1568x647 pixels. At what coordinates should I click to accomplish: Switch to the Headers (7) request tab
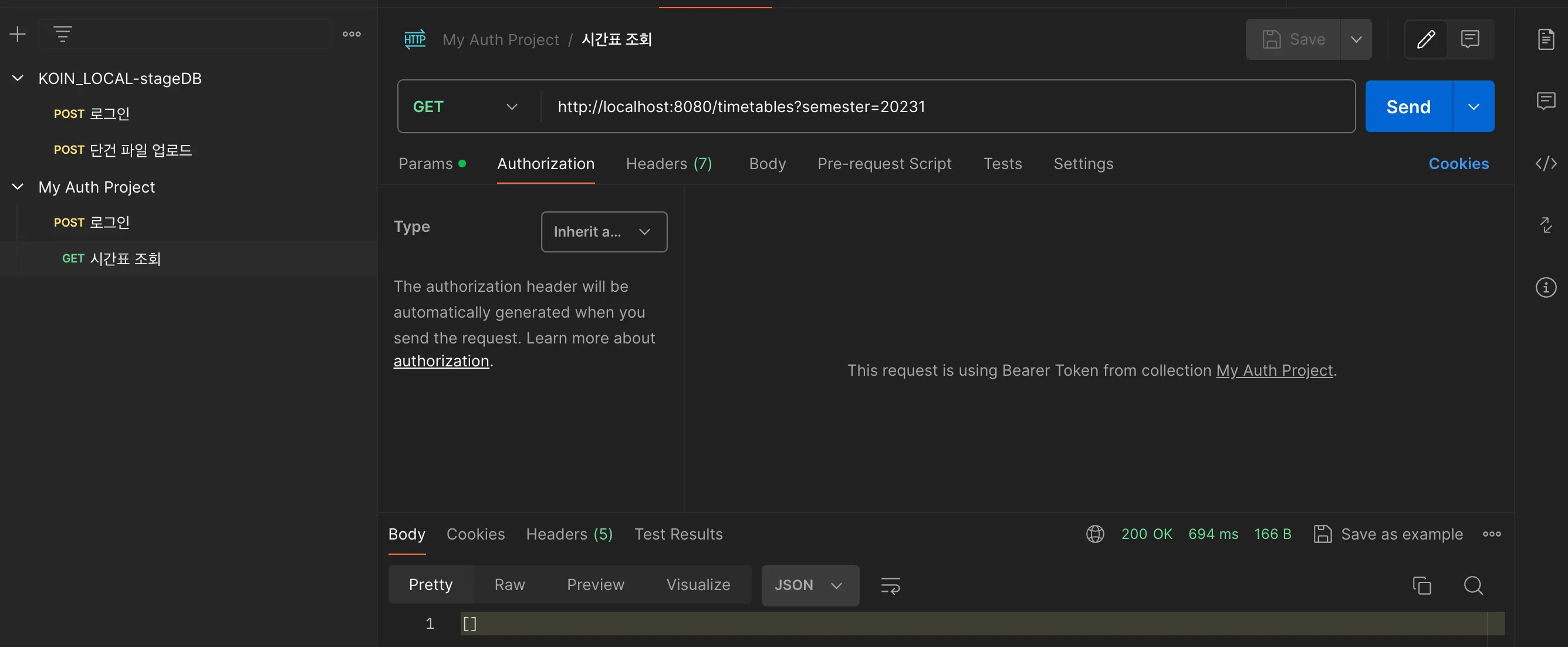pos(668,164)
